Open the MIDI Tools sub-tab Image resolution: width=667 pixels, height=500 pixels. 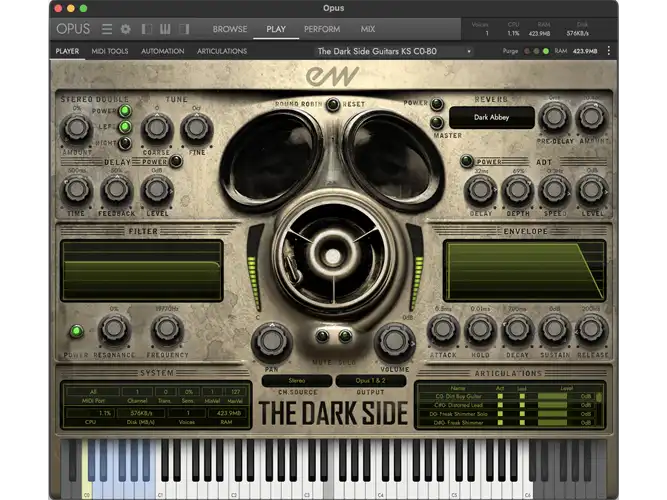point(110,51)
